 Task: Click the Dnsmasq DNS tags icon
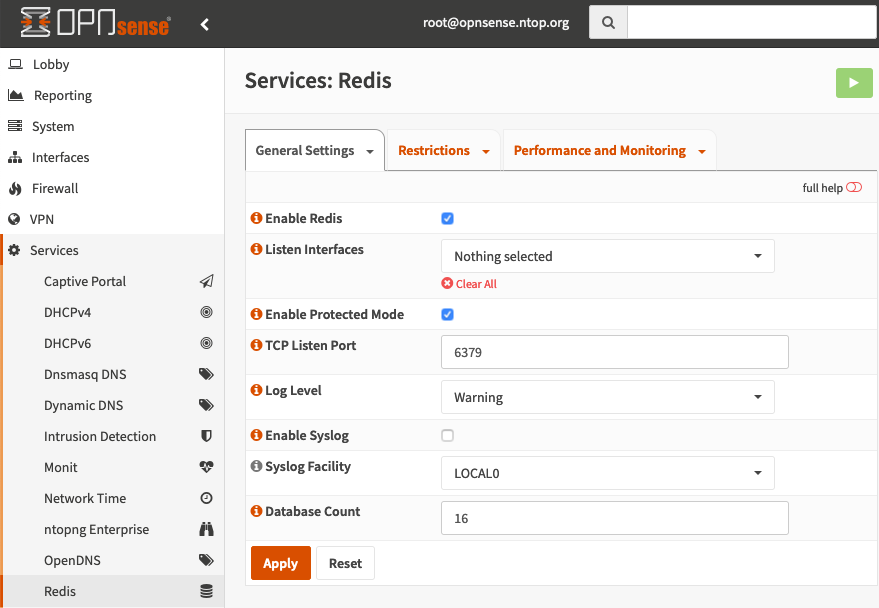click(x=206, y=374)
